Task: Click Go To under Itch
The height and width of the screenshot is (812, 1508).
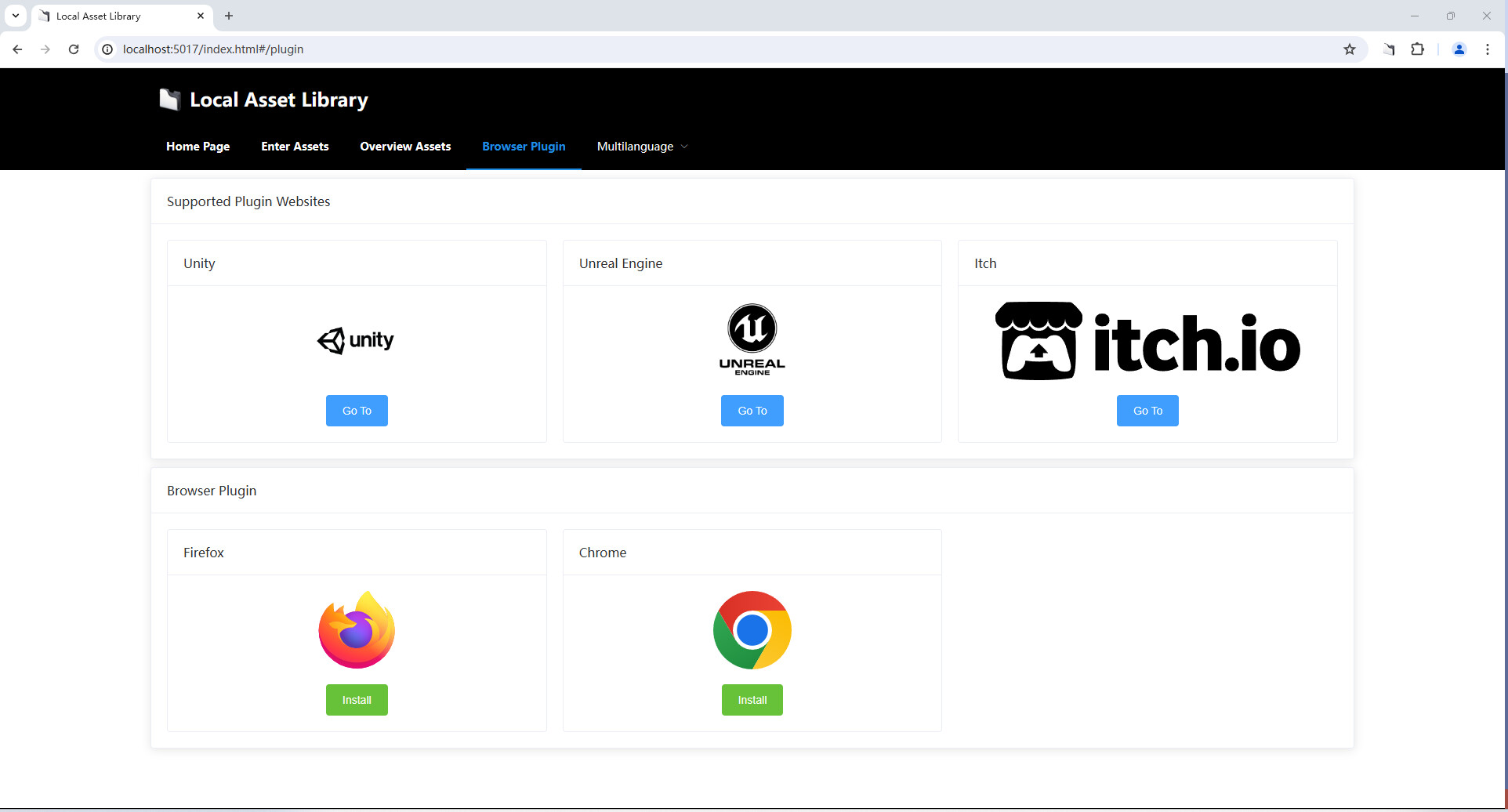Action: [1147, 410]
